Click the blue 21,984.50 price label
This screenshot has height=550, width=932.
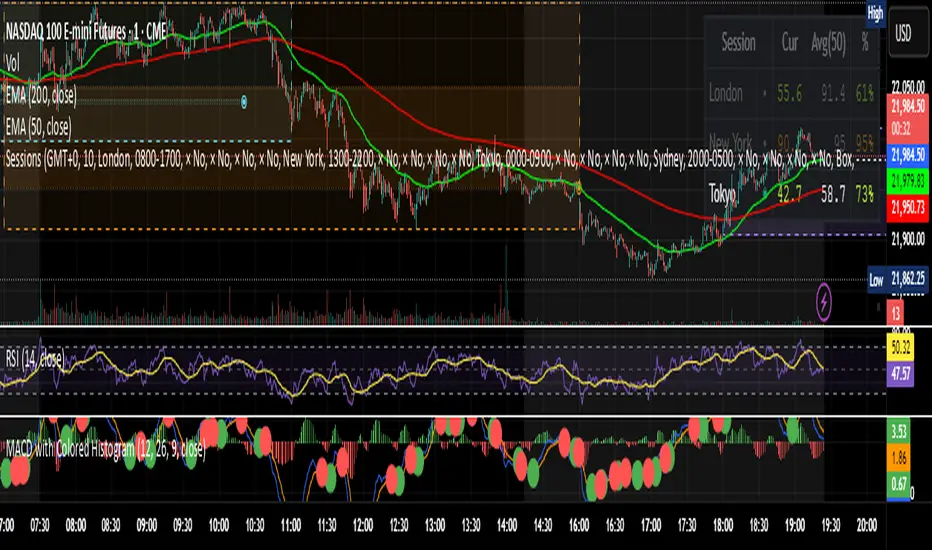[x=908, y=155]
